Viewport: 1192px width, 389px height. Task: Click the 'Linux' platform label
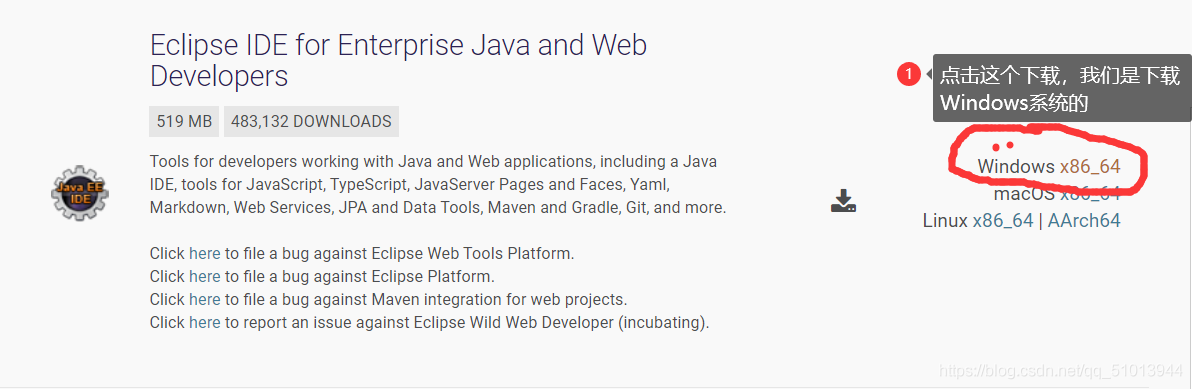[x=946, y=221]
